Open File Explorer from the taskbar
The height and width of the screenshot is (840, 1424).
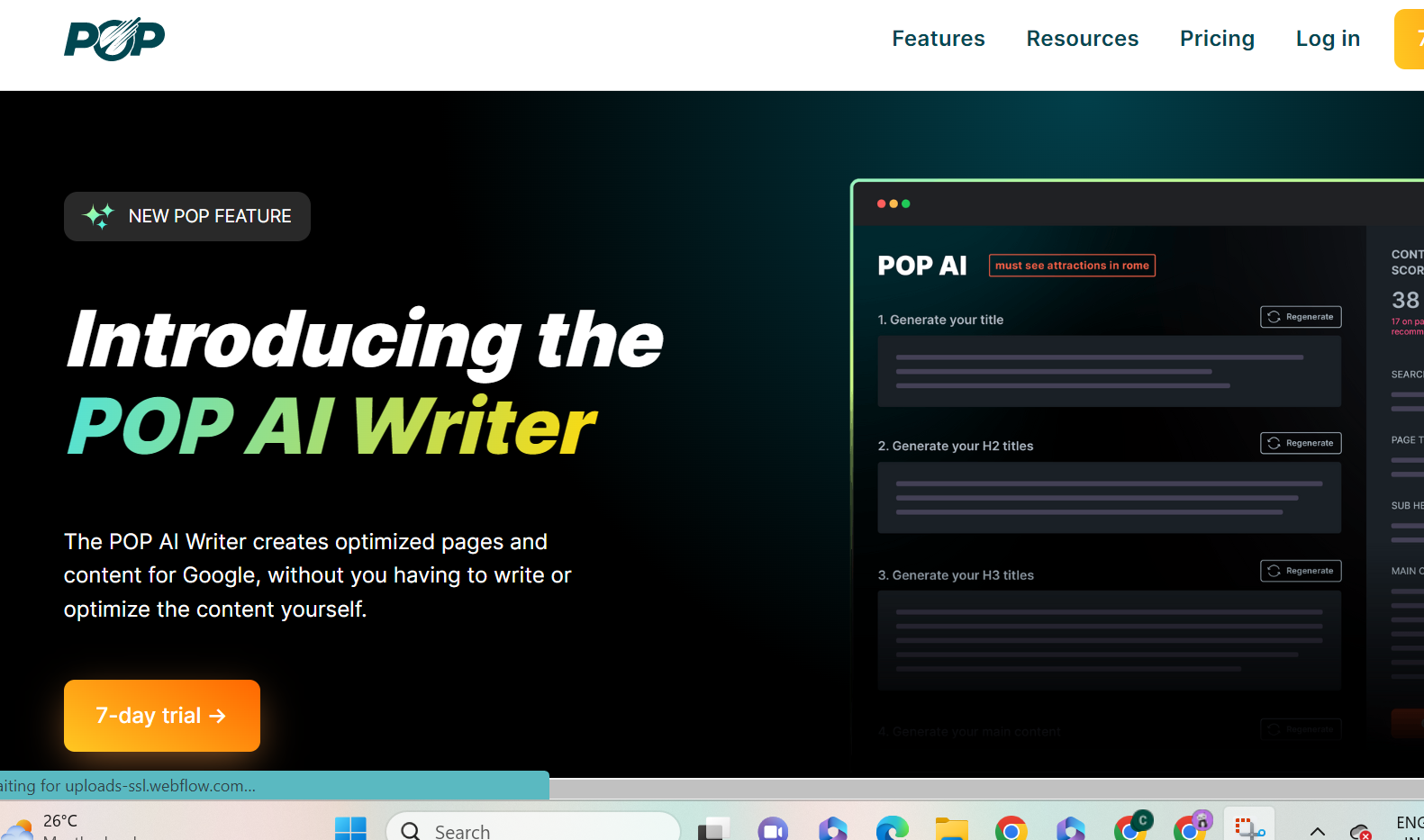tap(952, 829)
